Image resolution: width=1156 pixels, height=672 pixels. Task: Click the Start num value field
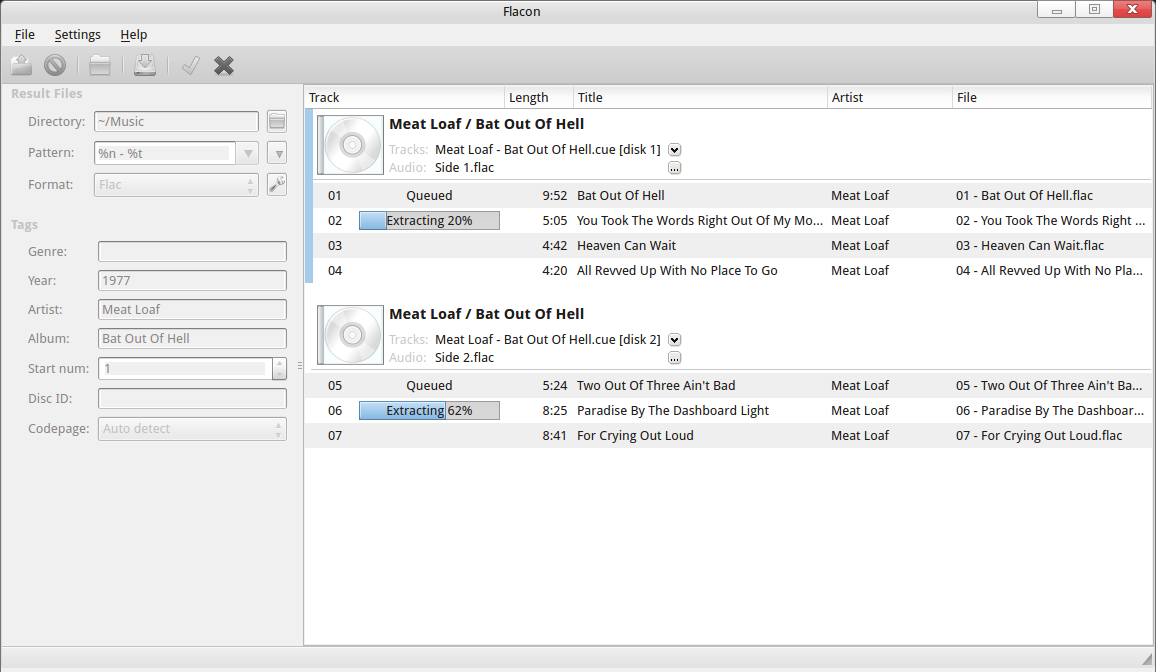click(185, 368)
